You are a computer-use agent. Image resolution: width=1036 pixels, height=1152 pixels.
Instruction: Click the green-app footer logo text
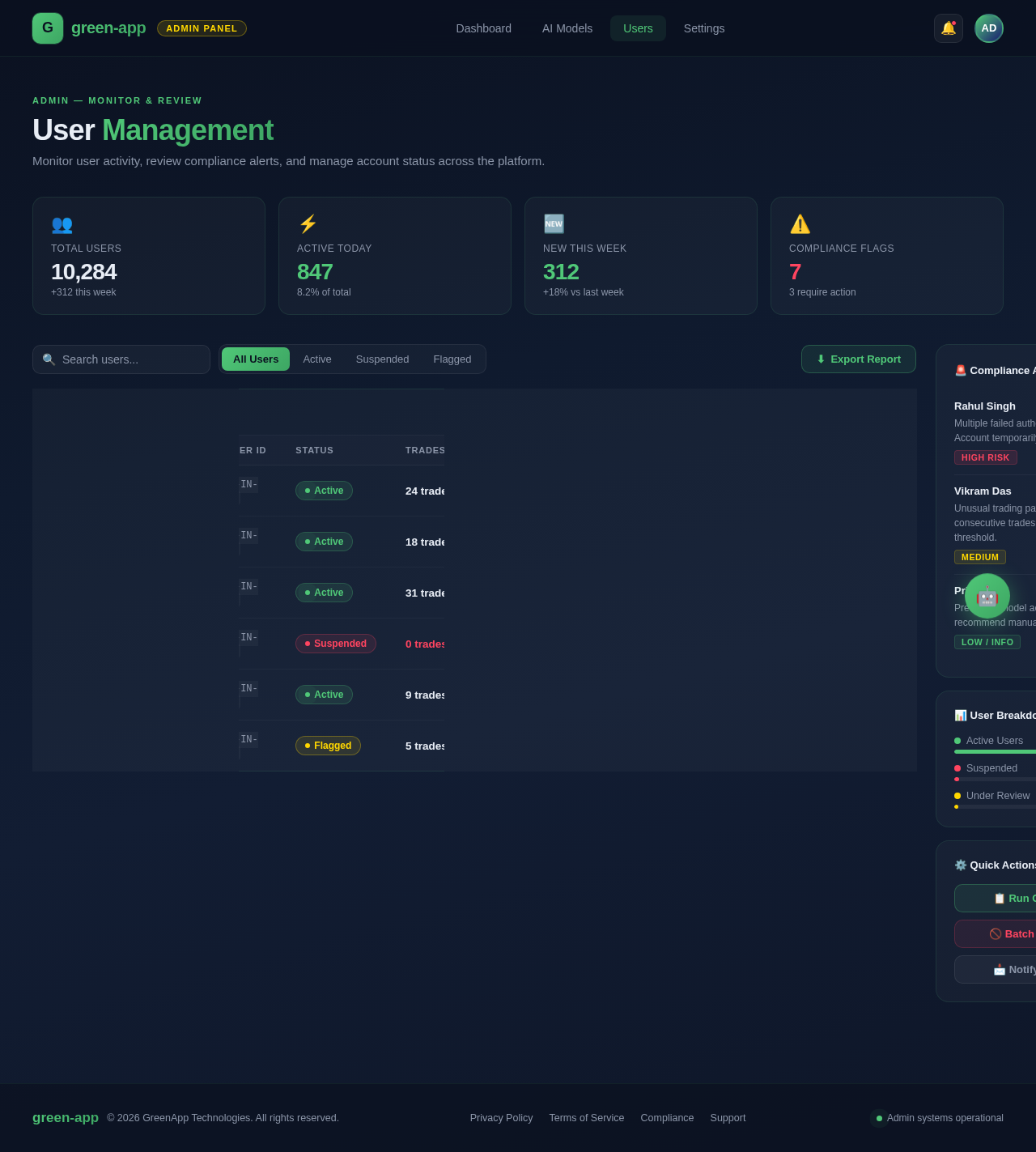[x=66, y=1118]
